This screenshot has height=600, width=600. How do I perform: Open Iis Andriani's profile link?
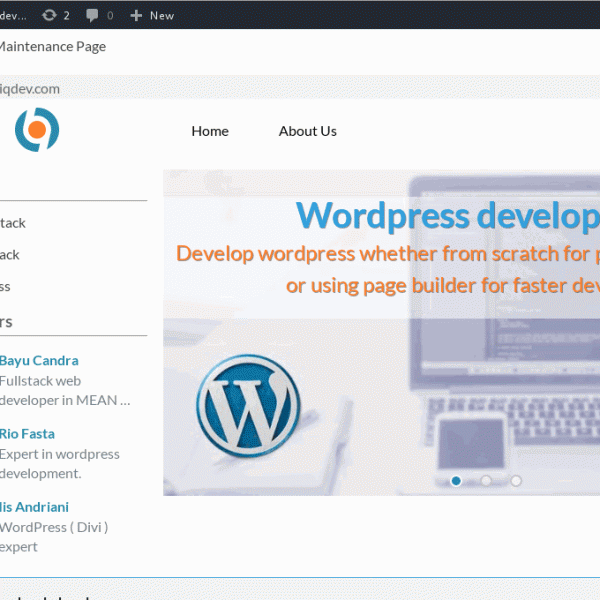(34, 507)
